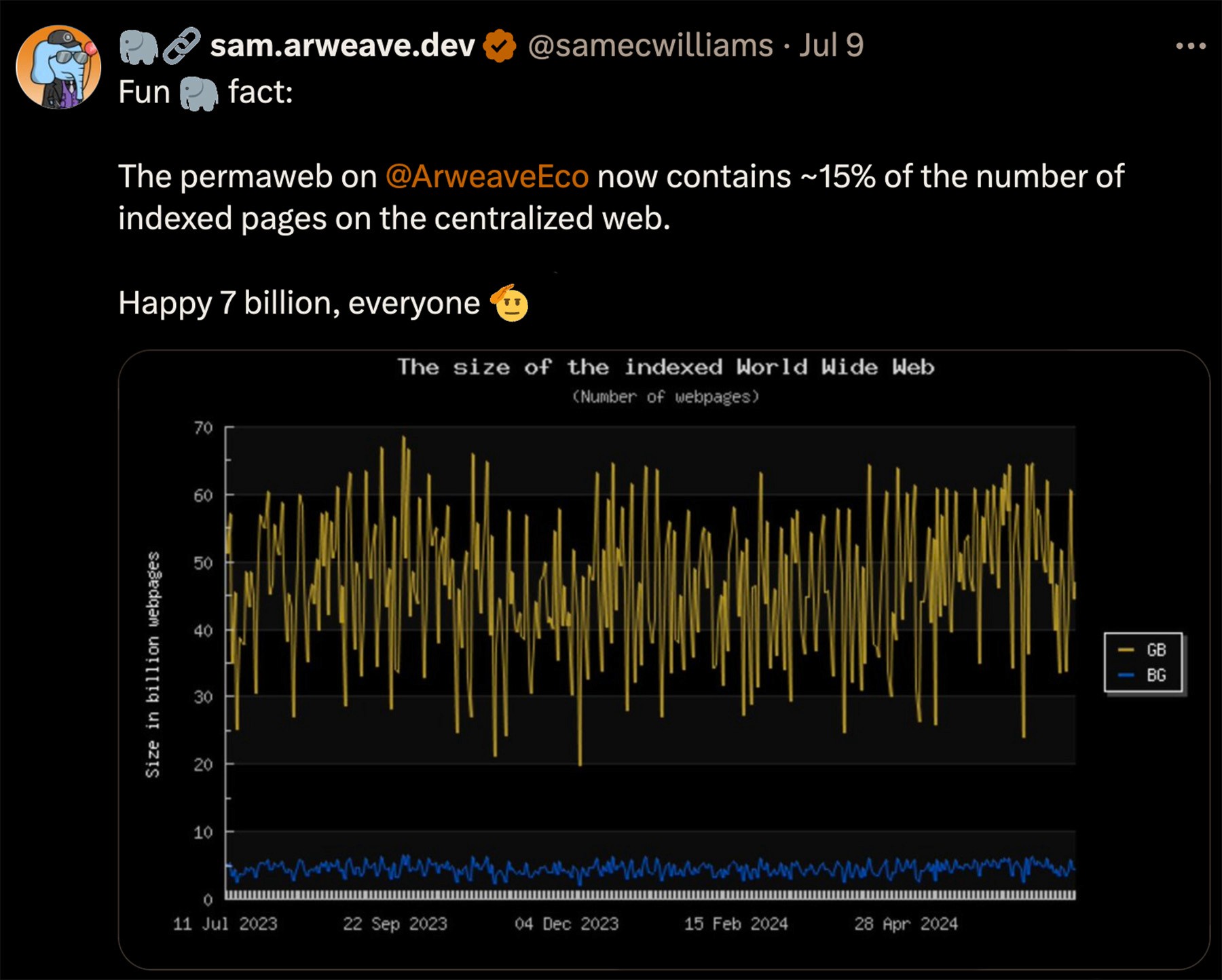This screenshot has width=1222, height=980.
Task: Open the @samecwilliams handle
Action: pyautogui.click(x=650, y=46)
